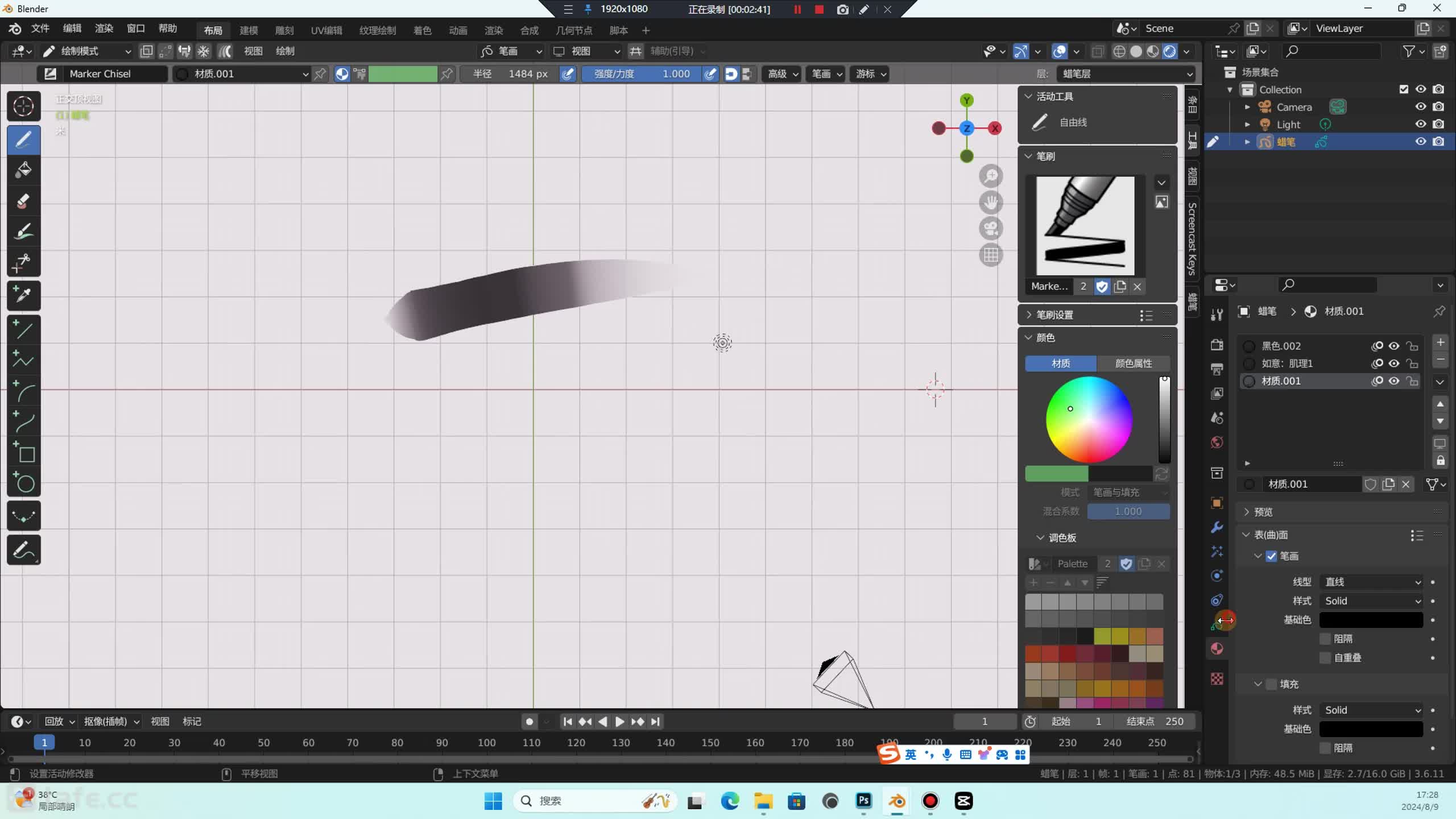The width and height of the screenshot is (1456, 819).
Task: Select the Fill bucket tool
Action: (23, 170)
